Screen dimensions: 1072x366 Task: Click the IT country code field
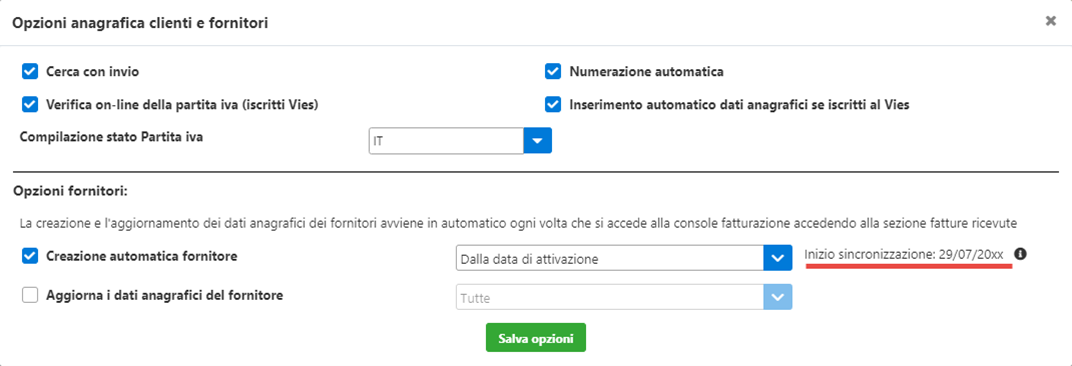click(x=446, y=141)
